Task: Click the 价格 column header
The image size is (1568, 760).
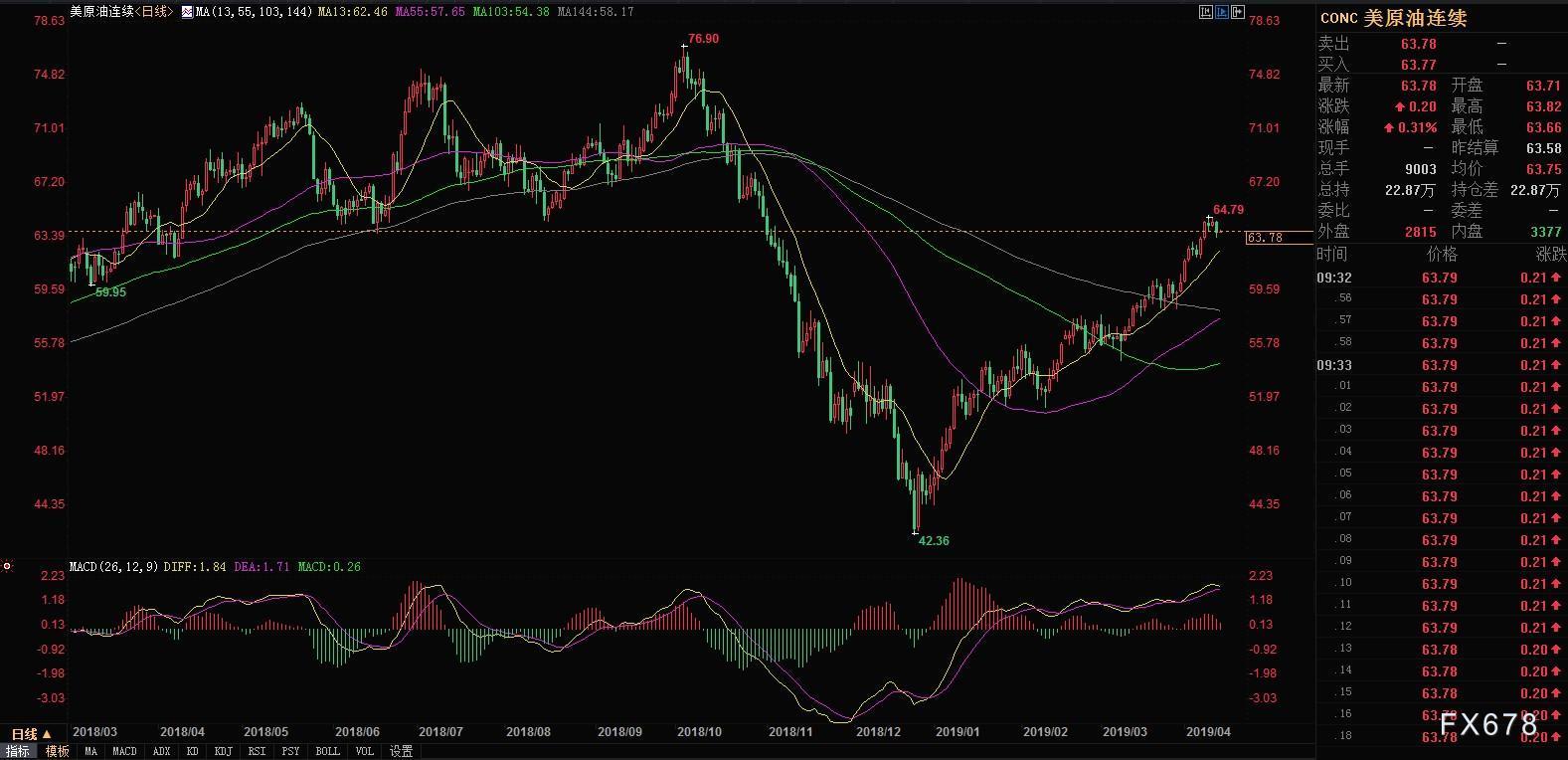Action: click(x=1442, y=255)
